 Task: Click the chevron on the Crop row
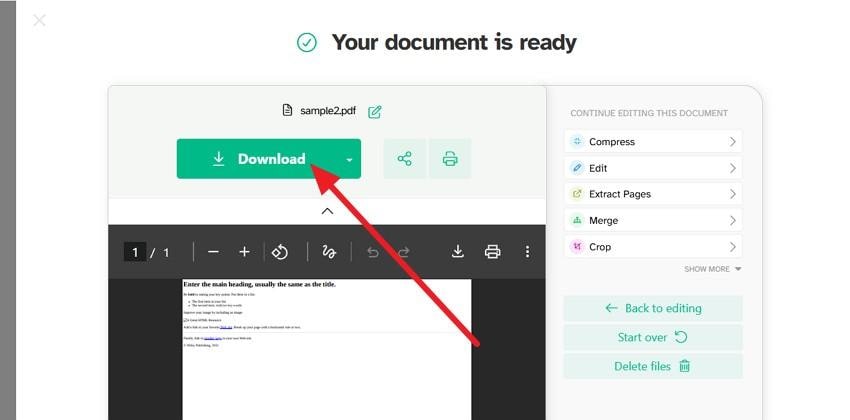732,247
